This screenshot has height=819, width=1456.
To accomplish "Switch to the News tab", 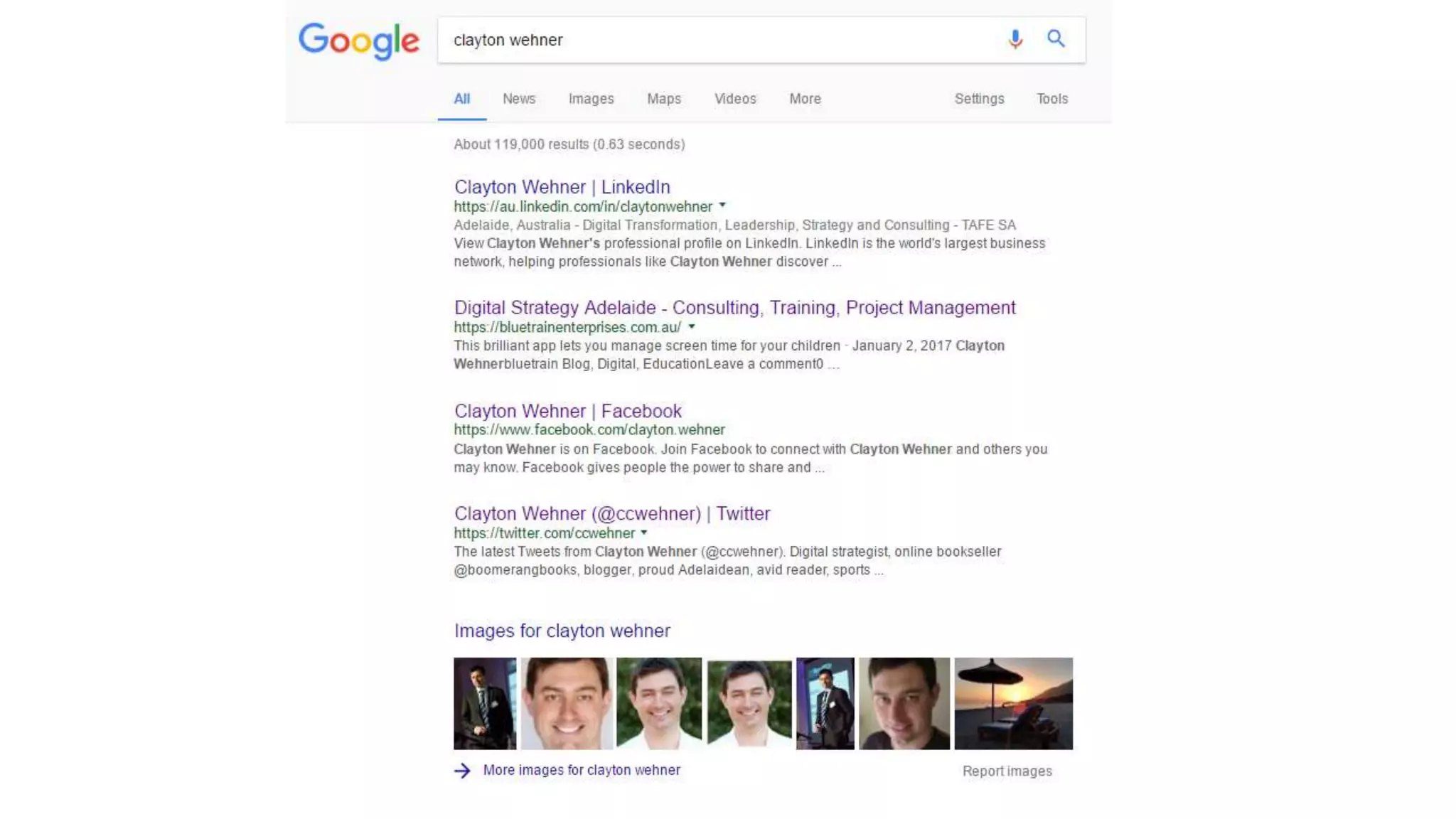I will (x=519, y=99).
